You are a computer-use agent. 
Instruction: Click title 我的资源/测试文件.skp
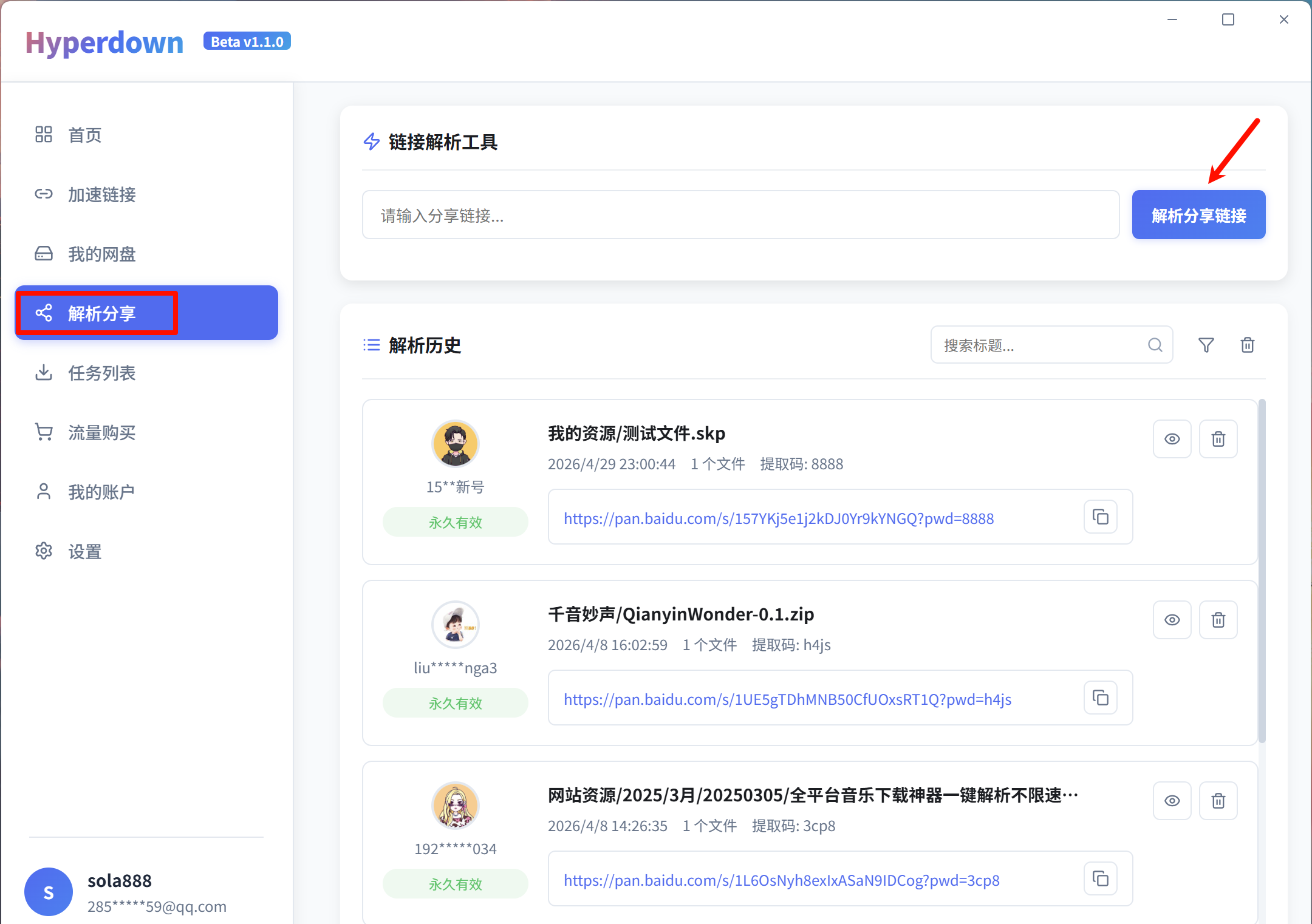click(637, 433)
